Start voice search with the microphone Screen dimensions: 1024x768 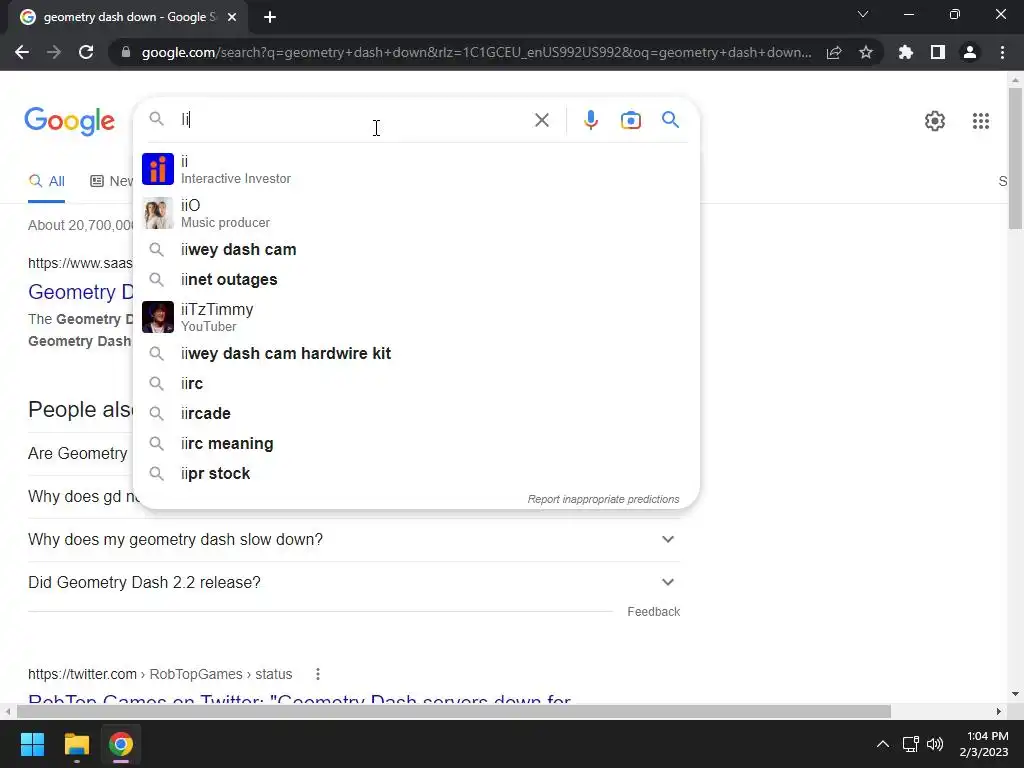(x=590, y=120)
